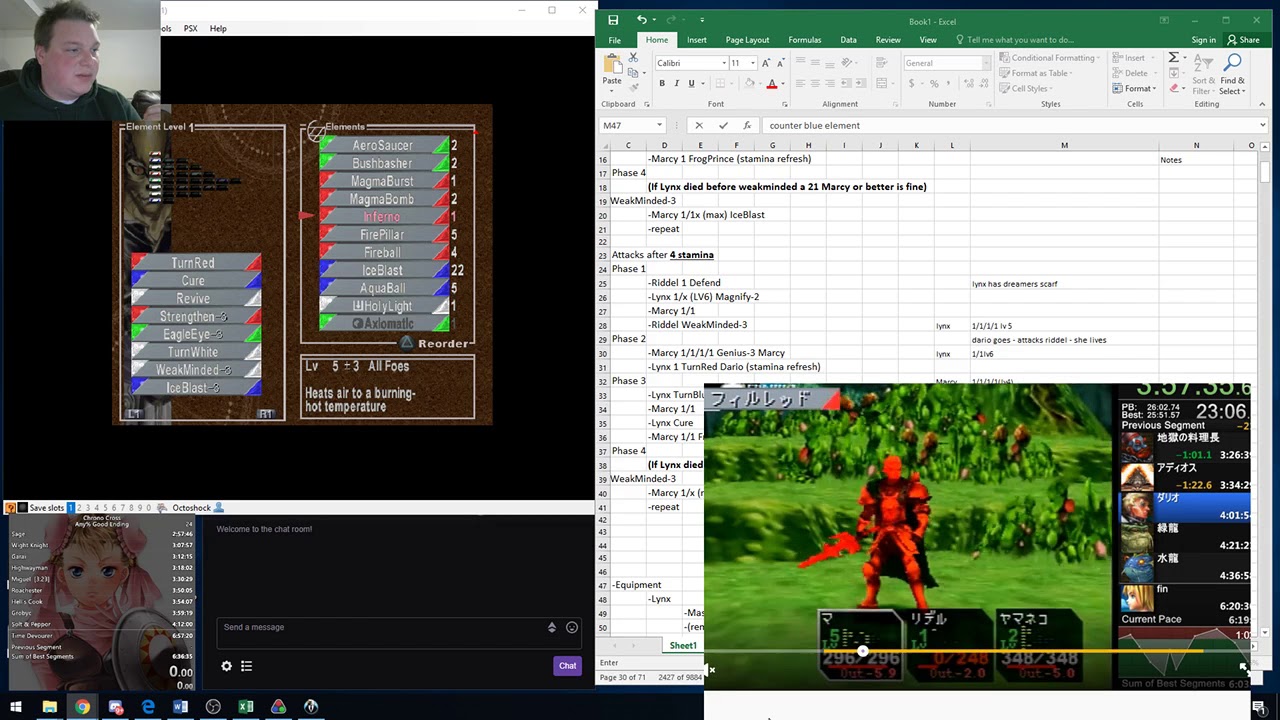This screenshot has height=720, width=1280.
Task: Click Sign in in Excel
Action: (x=1204, y=40)
